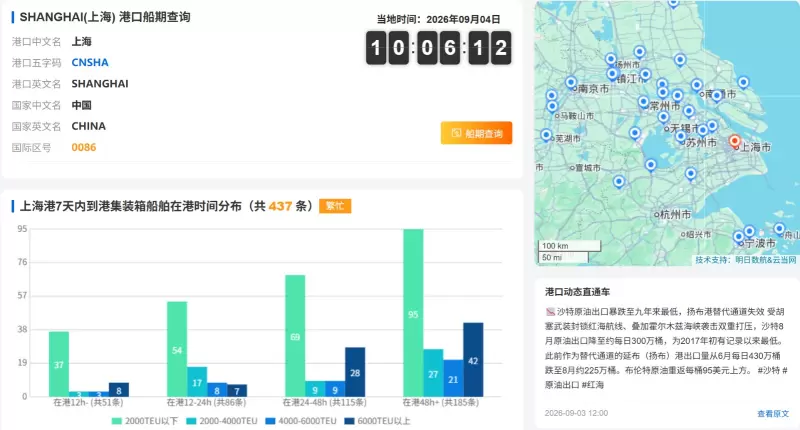Click the page heading SHANGHAI(上海) 港口船期查询

(x=105, y=17)
